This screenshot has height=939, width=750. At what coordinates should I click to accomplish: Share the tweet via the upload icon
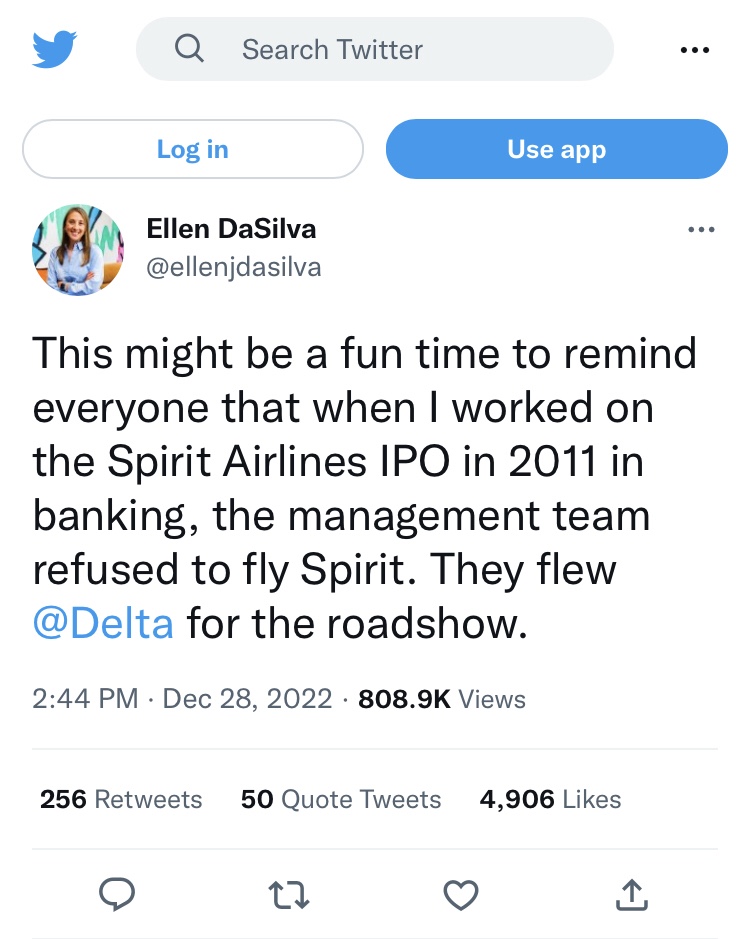[631, 896]
